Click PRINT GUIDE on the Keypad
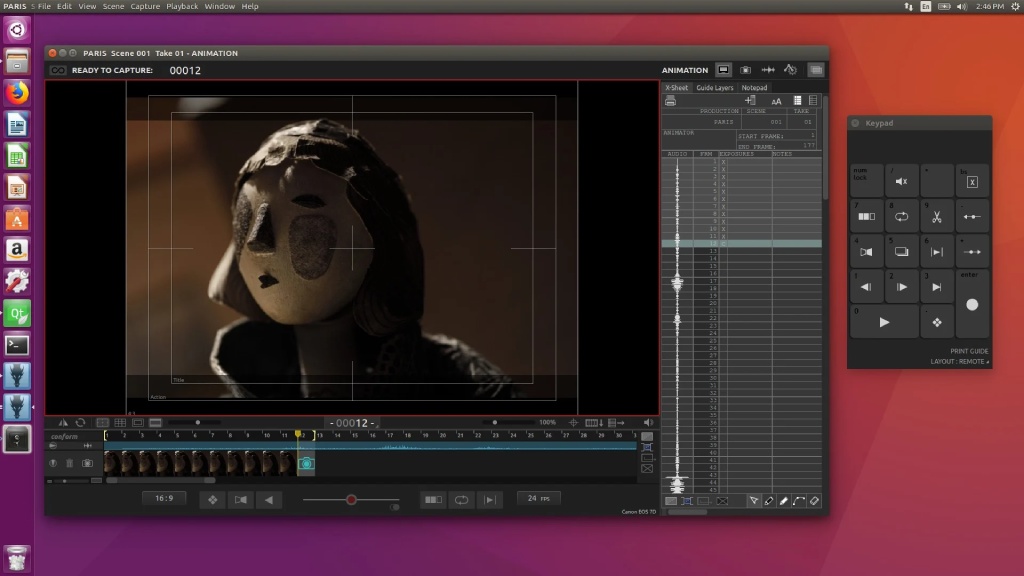1024x576 pixels. tap(968, 351)
